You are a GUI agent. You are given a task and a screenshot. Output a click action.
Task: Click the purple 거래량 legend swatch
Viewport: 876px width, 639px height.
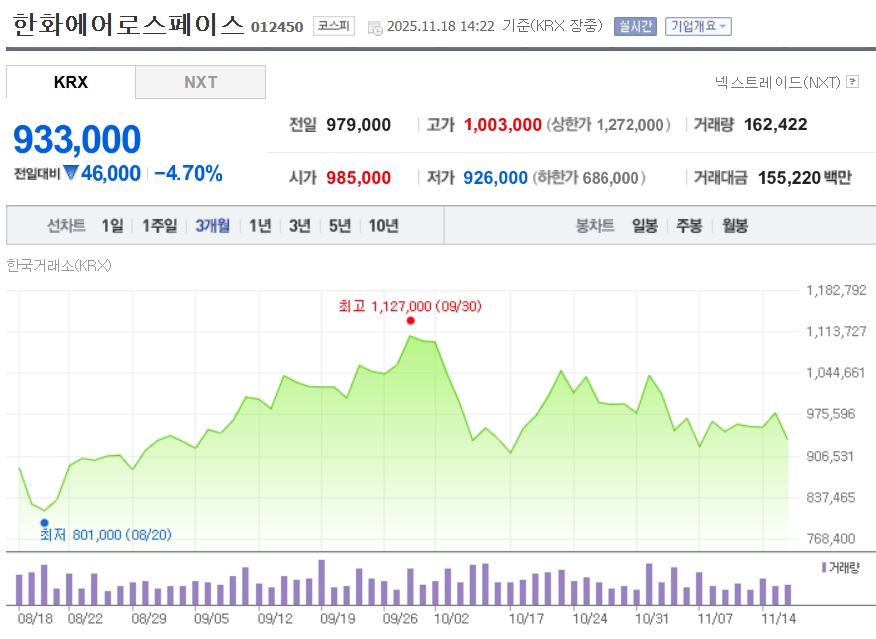[x=823, y=567]
